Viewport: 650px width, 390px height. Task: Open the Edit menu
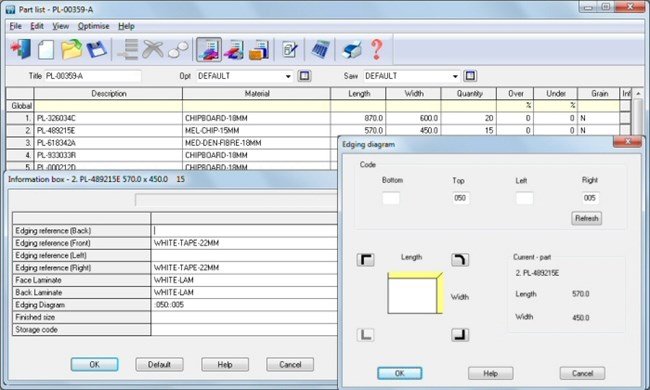tap(37, 26)
